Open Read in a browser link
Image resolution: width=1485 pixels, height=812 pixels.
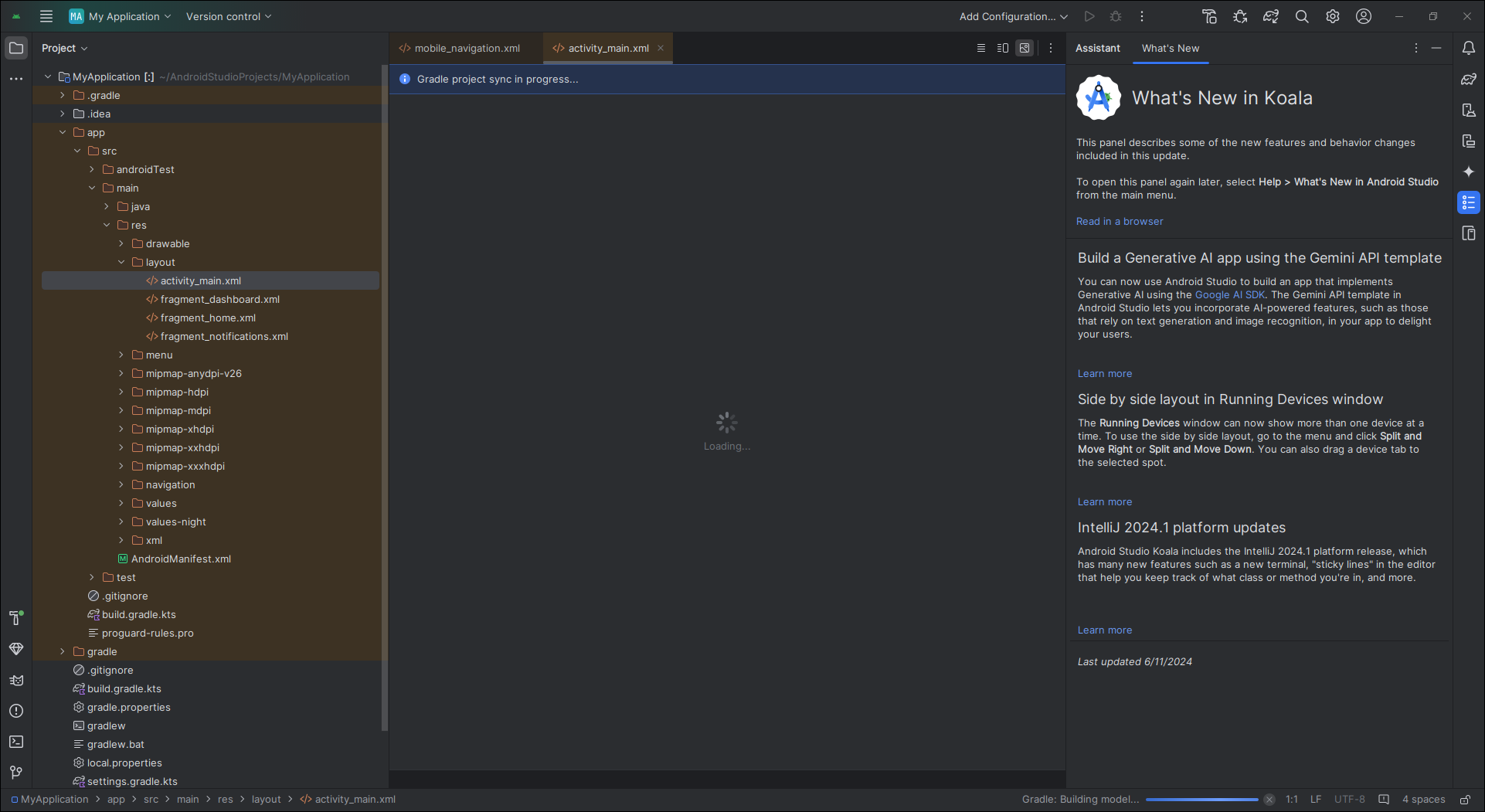[x=1120, y=222]
